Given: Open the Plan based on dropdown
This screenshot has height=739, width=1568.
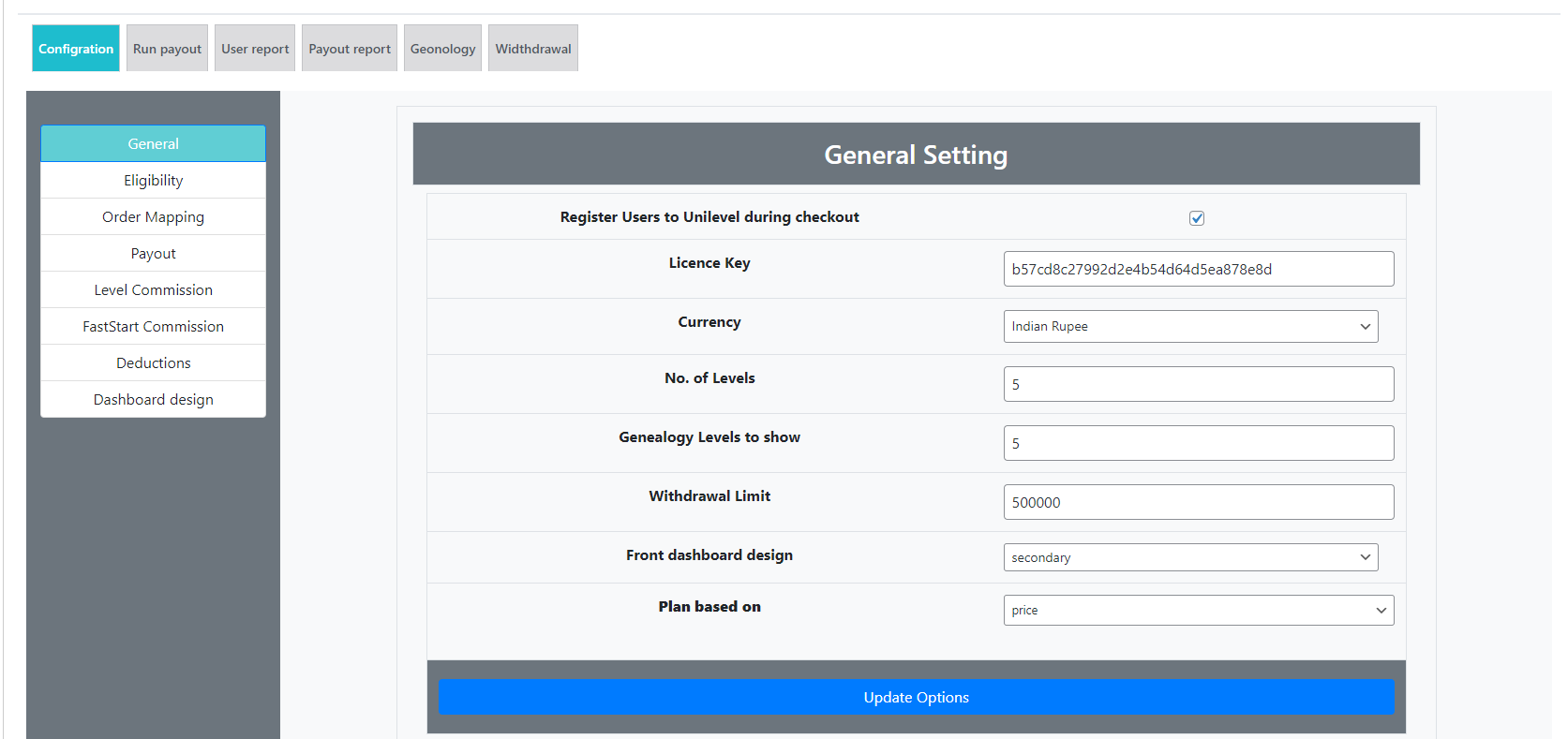Looking at the screenshot, I should point(1198,610).
